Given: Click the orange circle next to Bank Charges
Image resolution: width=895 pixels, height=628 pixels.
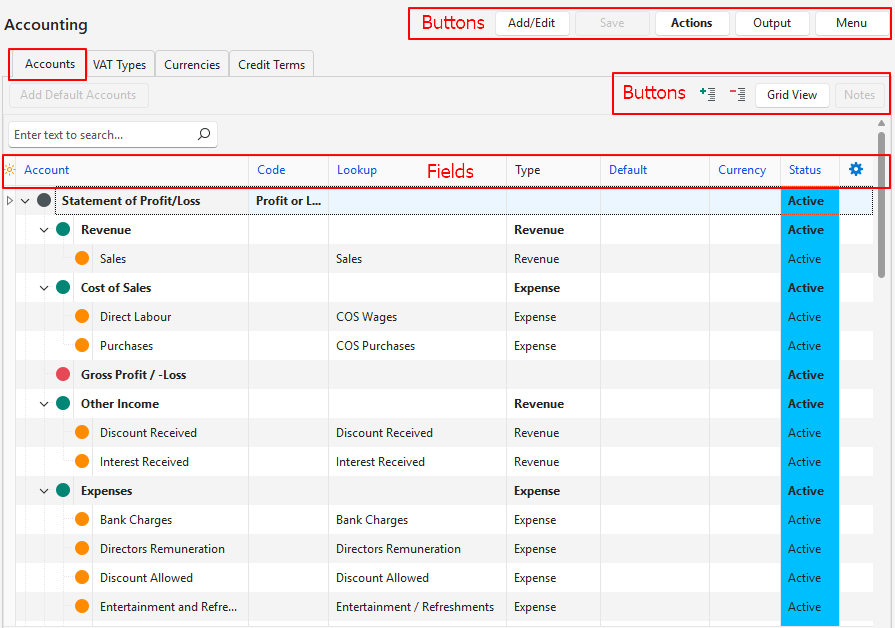Looking at the screenshot, I should [x=82, y=520].
